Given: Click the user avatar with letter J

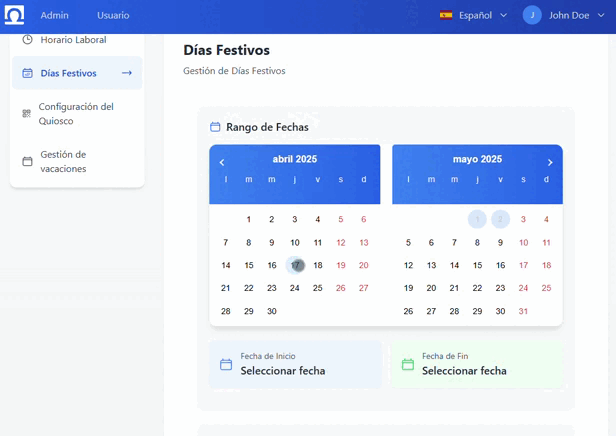Looking at the screenshot, I should point(532,16).
